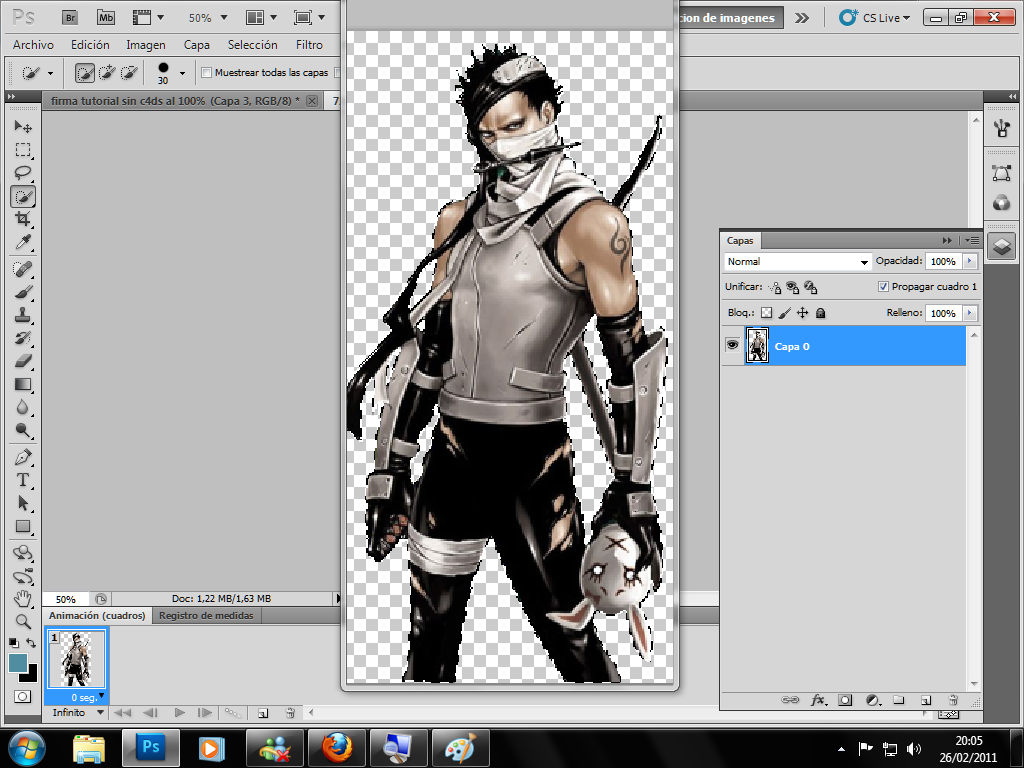The width and height of the screenshot is (1024, 768).
Task: Open the Normal blend mode dropdown
Action: 797,261
